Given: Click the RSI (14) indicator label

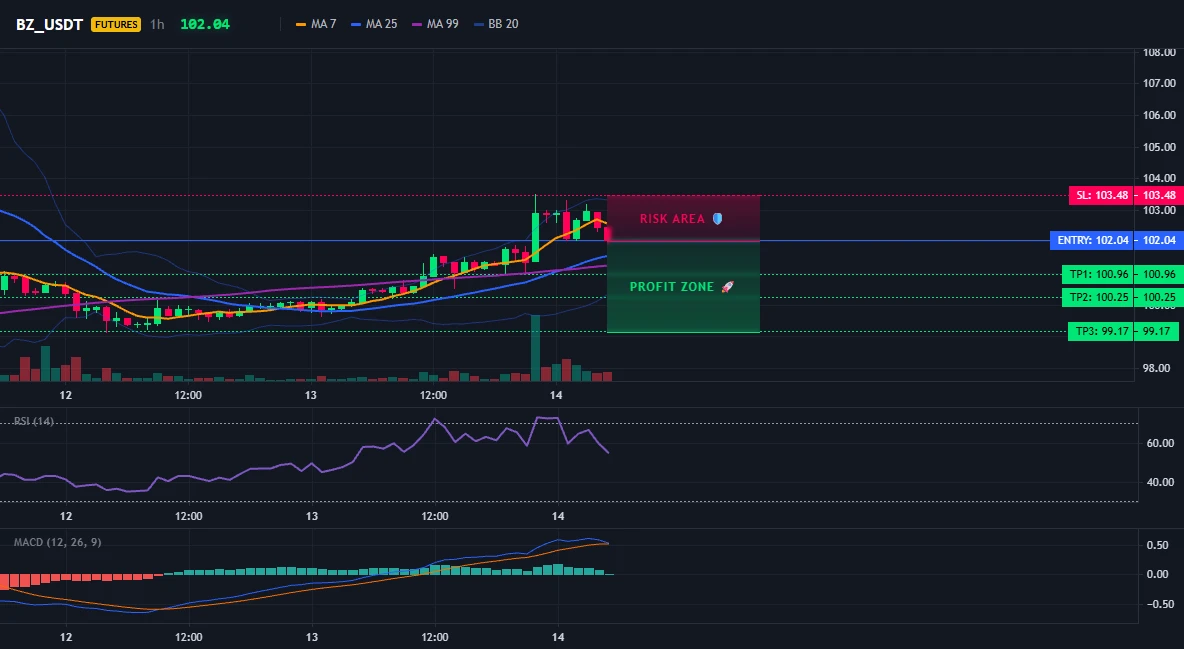Looking at the screenshot, I should coord(34,421).
